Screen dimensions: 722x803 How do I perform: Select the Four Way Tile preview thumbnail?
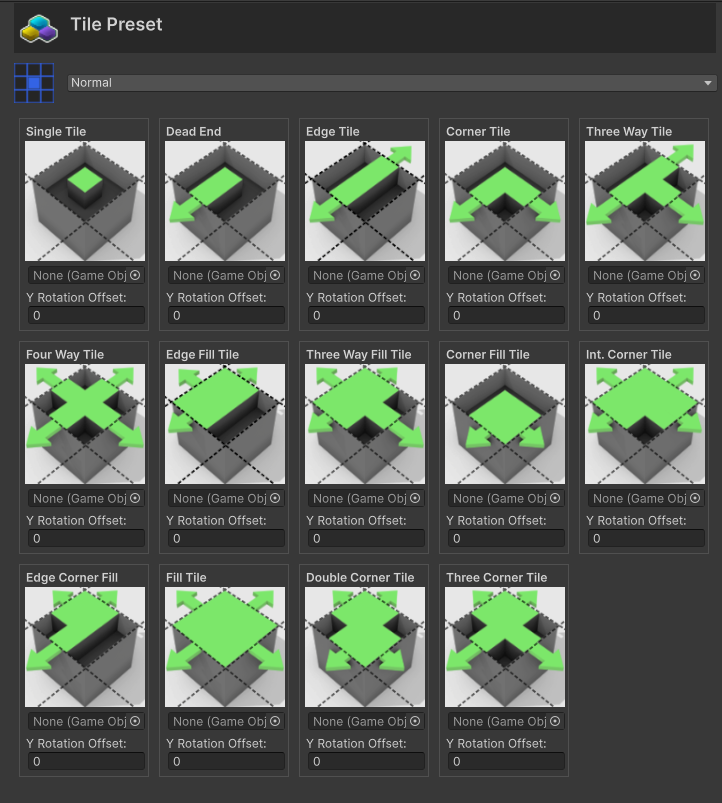click(85, 424)
